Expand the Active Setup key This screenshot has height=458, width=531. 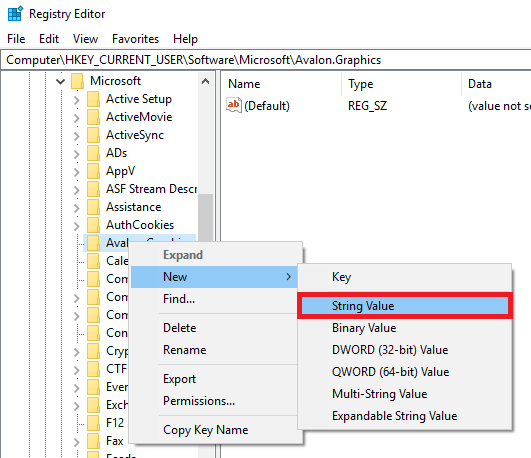77,100
